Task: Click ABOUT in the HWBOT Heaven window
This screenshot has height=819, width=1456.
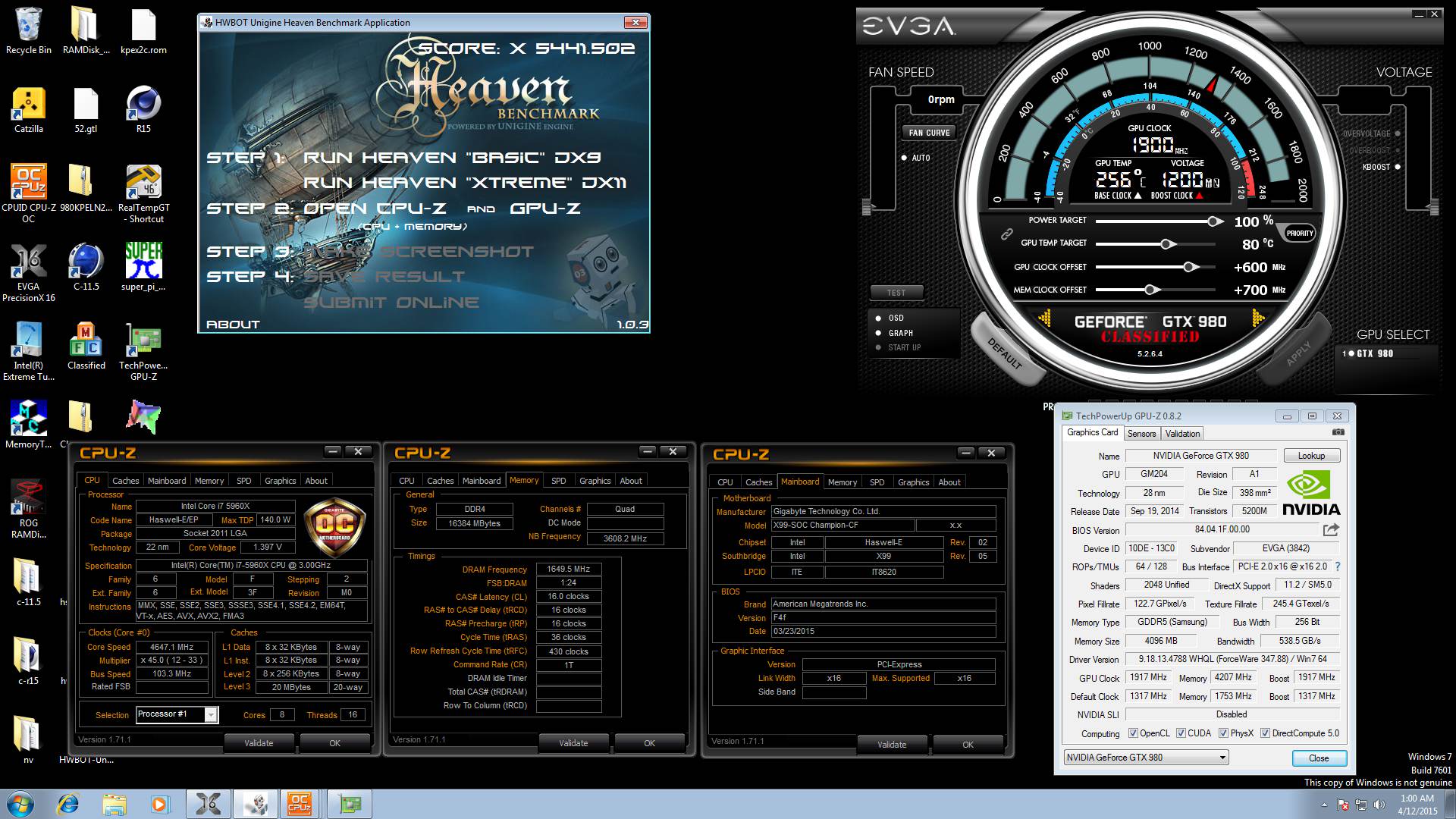Action: [x=233, y=325]
